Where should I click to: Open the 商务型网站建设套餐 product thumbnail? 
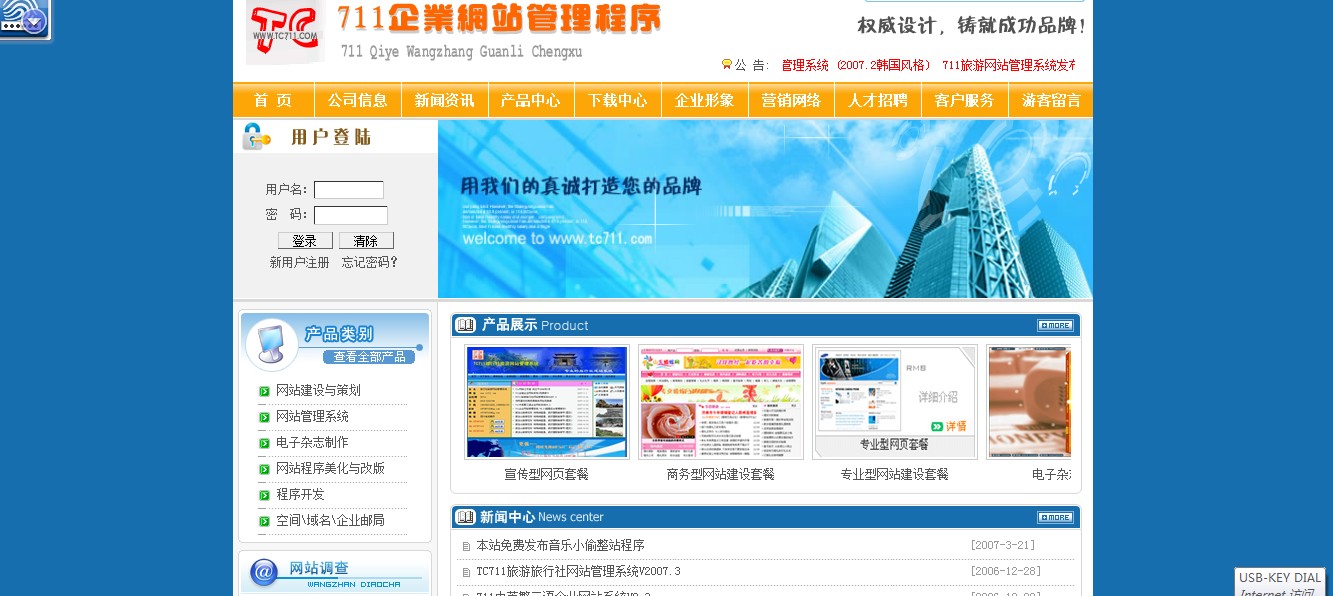pos(721,402)
